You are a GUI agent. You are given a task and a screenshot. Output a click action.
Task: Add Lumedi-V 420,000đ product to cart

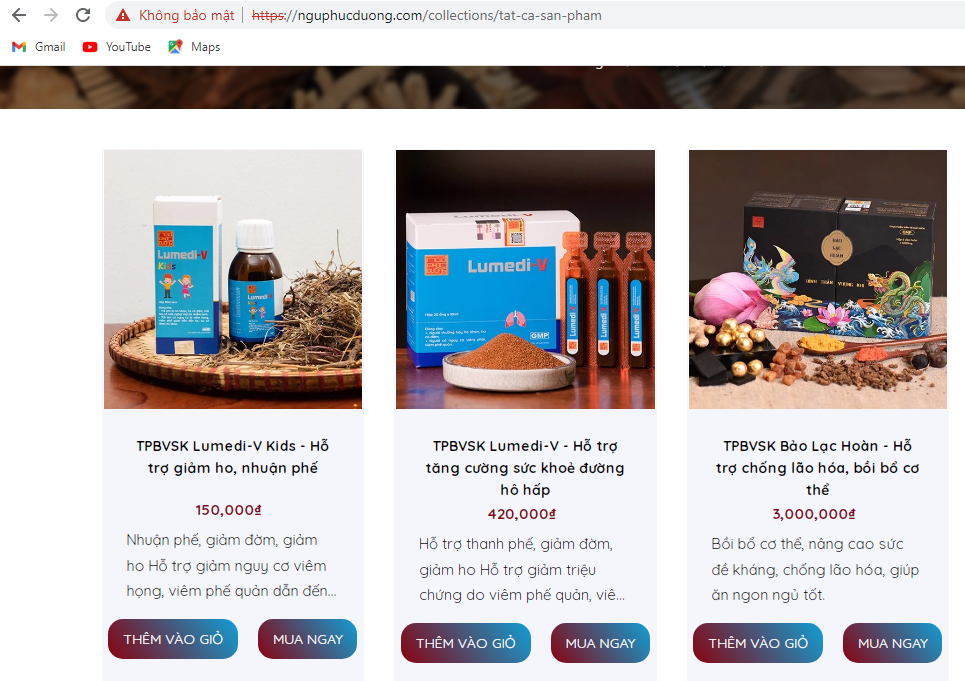click(x=466, y=643)
